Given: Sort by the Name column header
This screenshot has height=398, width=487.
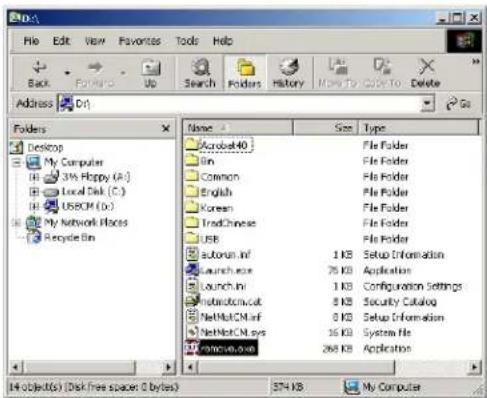Looking at the screenshot, I should [238, 128].
